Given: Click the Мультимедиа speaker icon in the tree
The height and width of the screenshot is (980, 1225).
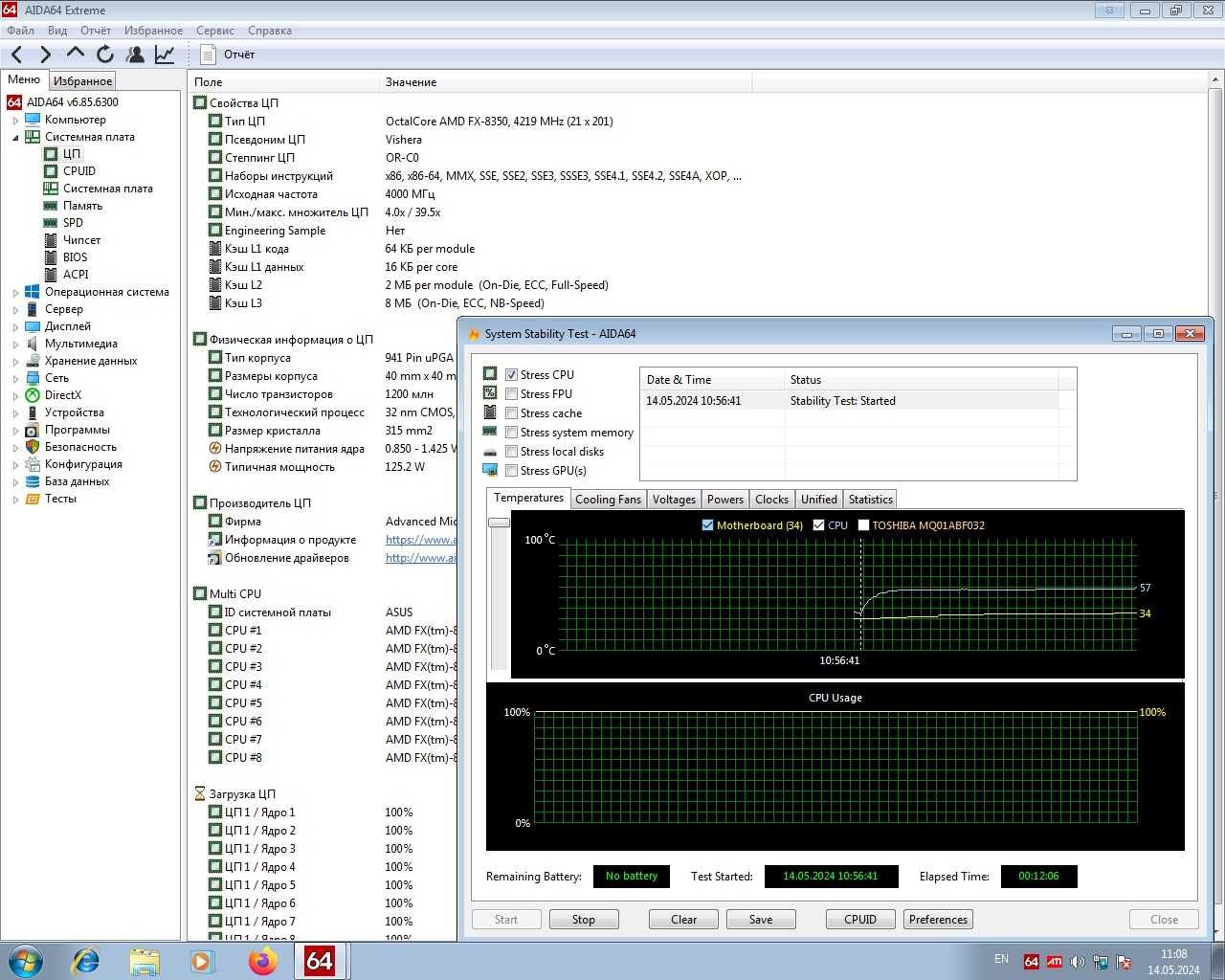Looking at the screenshot, I should 33,344.
